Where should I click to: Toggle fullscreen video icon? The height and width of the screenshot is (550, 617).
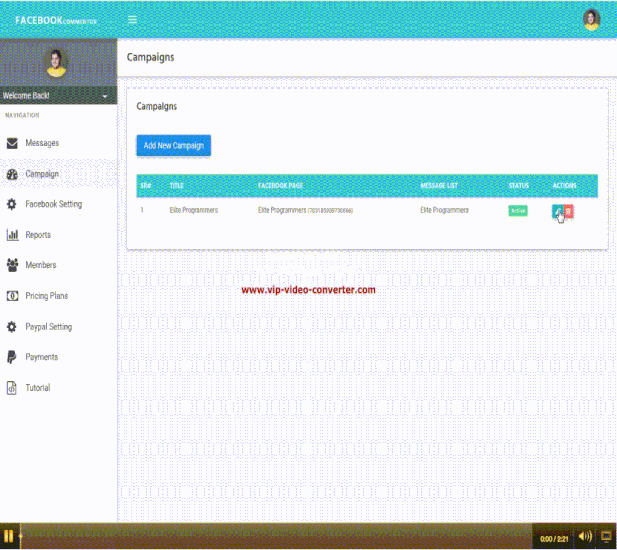[x=606, y=536]
